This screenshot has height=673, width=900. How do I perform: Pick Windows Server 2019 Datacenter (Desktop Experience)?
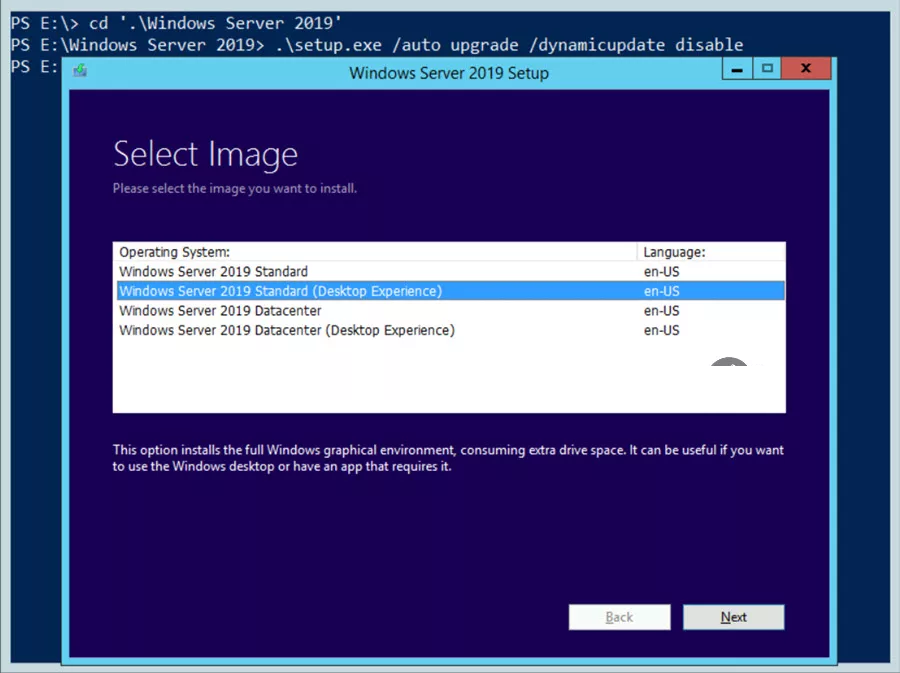449,330
